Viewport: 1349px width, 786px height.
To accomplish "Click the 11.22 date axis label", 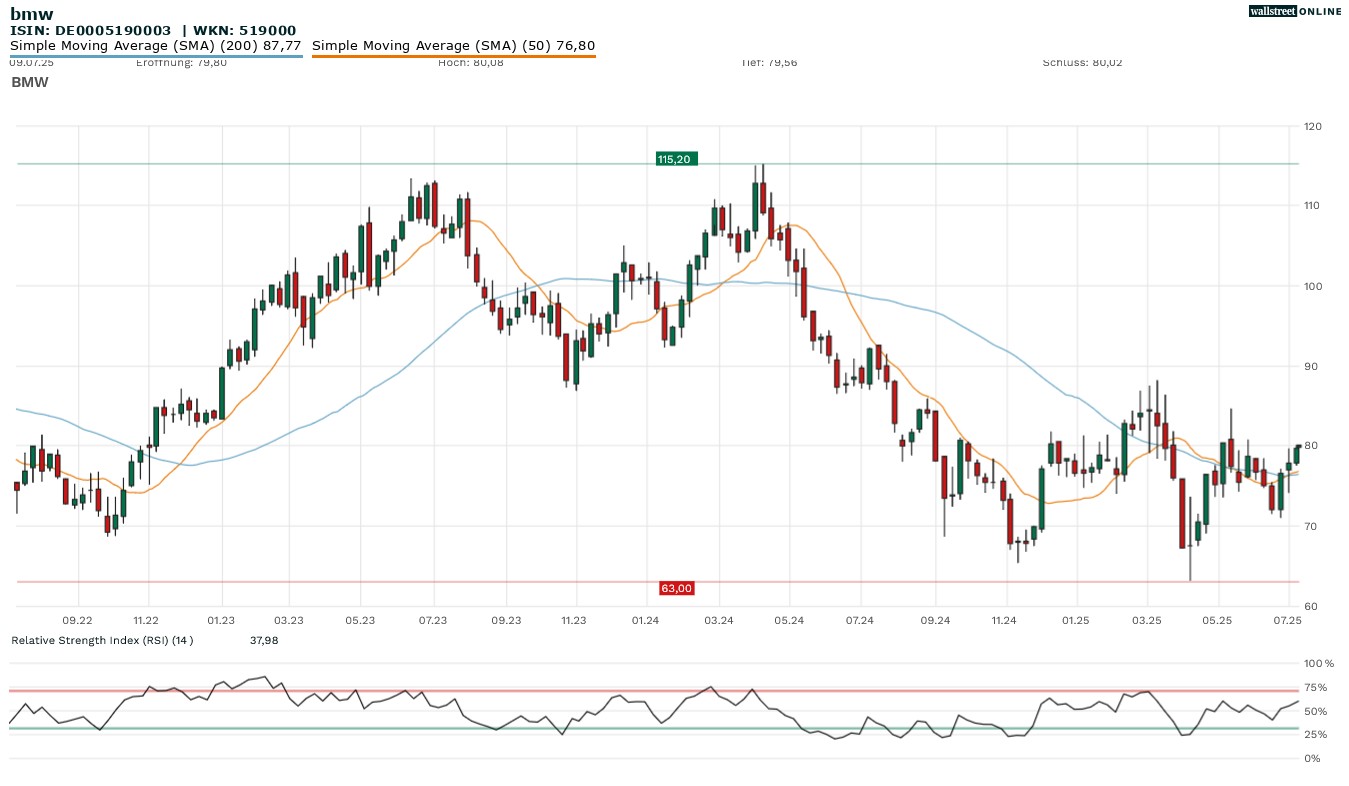I will [x=146, y=621].
